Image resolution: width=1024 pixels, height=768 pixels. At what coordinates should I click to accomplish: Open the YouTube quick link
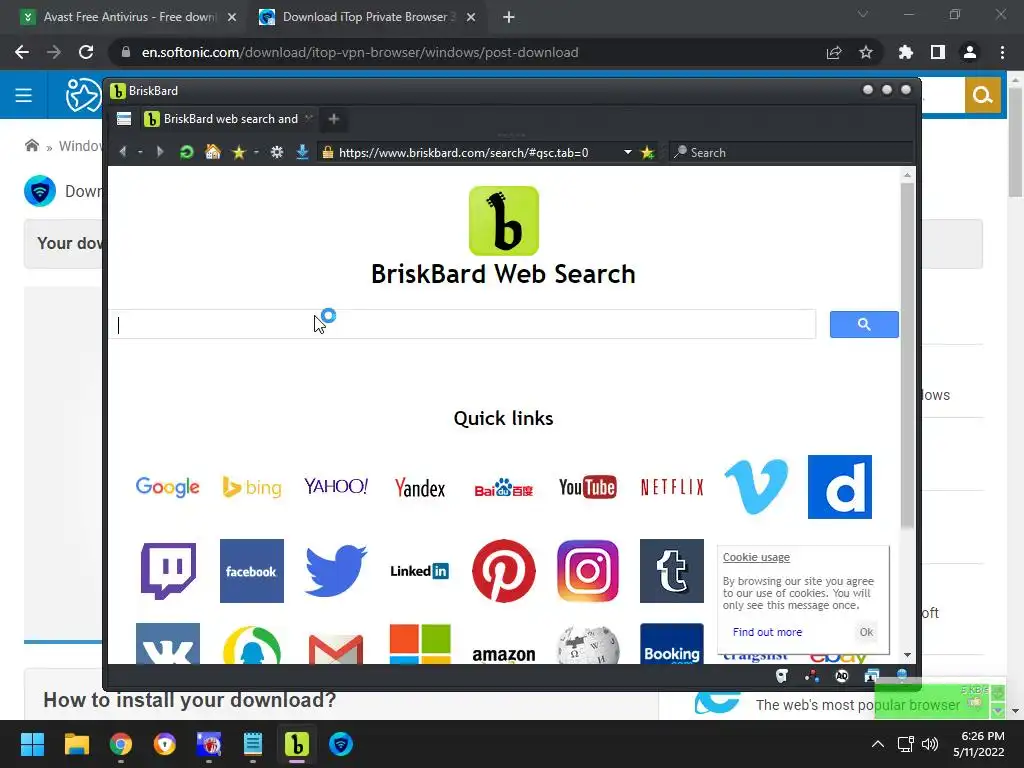click(x=588, y=487)
